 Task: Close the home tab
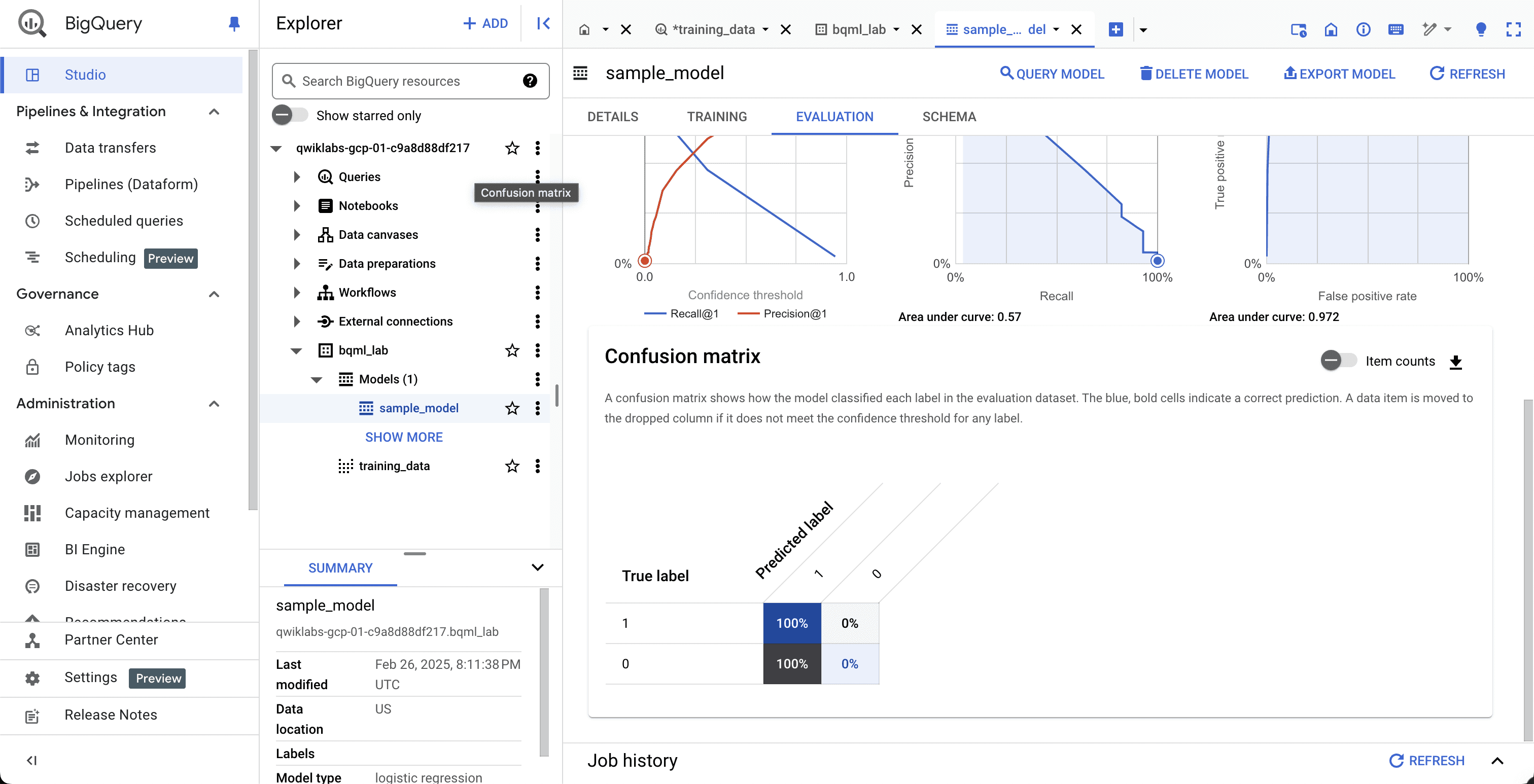pyautogui.click(x=626, y=29)
